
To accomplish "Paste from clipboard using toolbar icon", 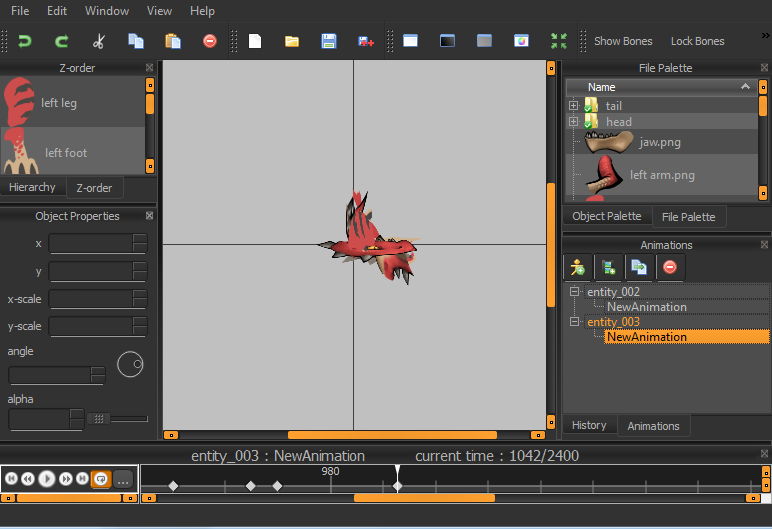I will pos(173,41).
